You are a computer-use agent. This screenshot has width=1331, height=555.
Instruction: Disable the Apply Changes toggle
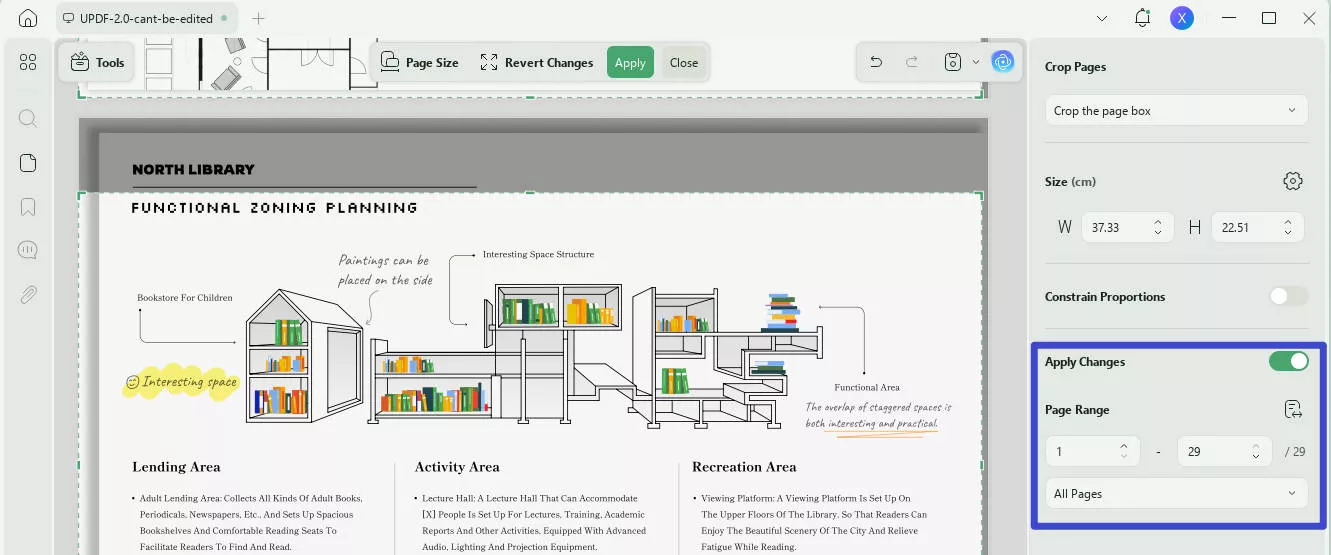click(x=1289, y=362)
